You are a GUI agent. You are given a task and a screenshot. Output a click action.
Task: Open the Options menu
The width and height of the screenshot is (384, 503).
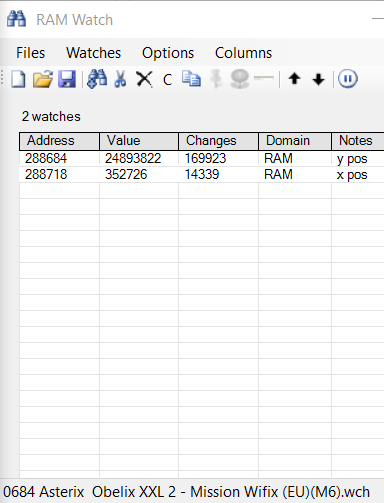pyautogui.click(x=168, y=53)
